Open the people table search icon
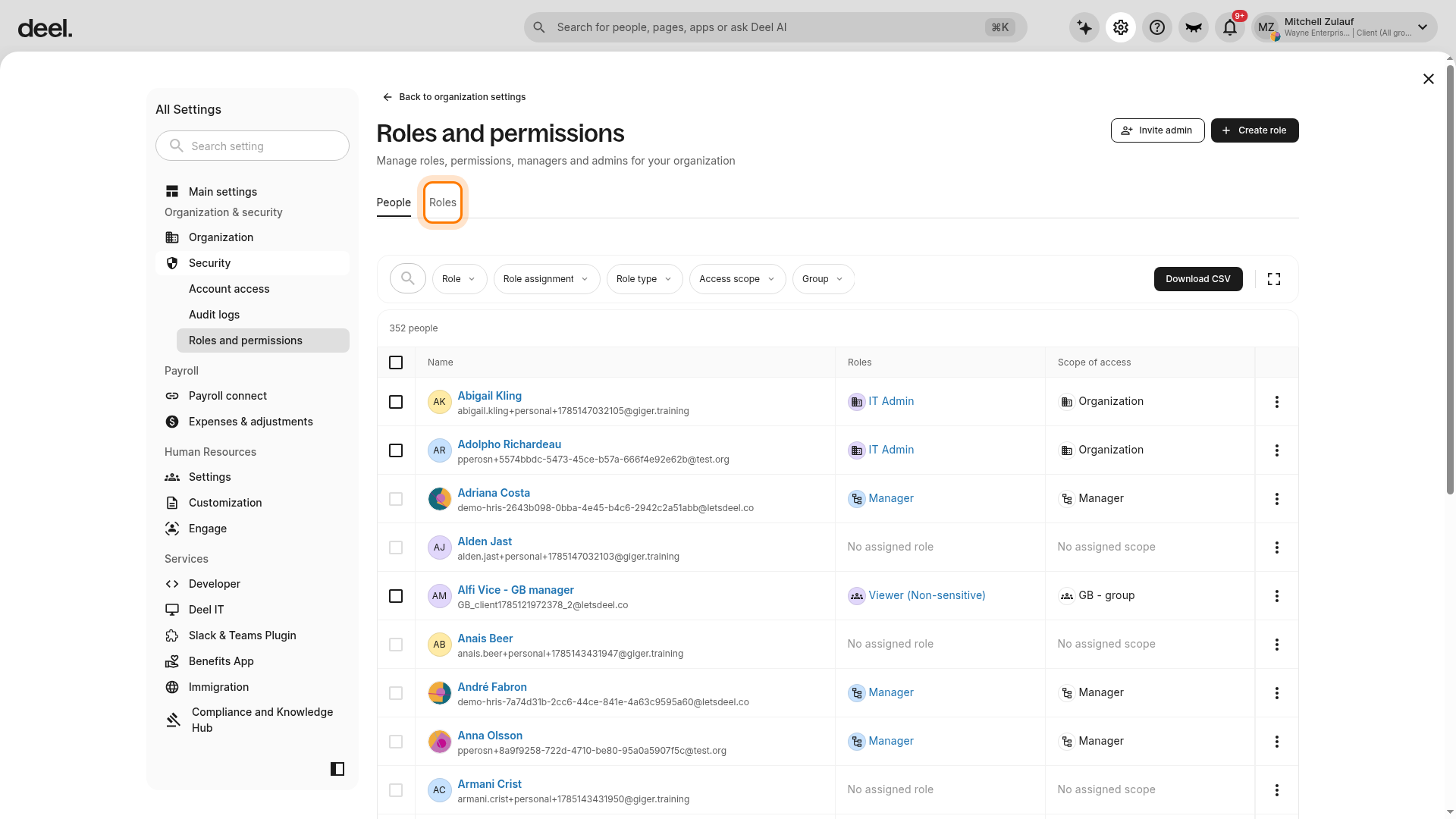This screenshot has height=819, width=1456. pyautogui.click(x=408, y=279)
